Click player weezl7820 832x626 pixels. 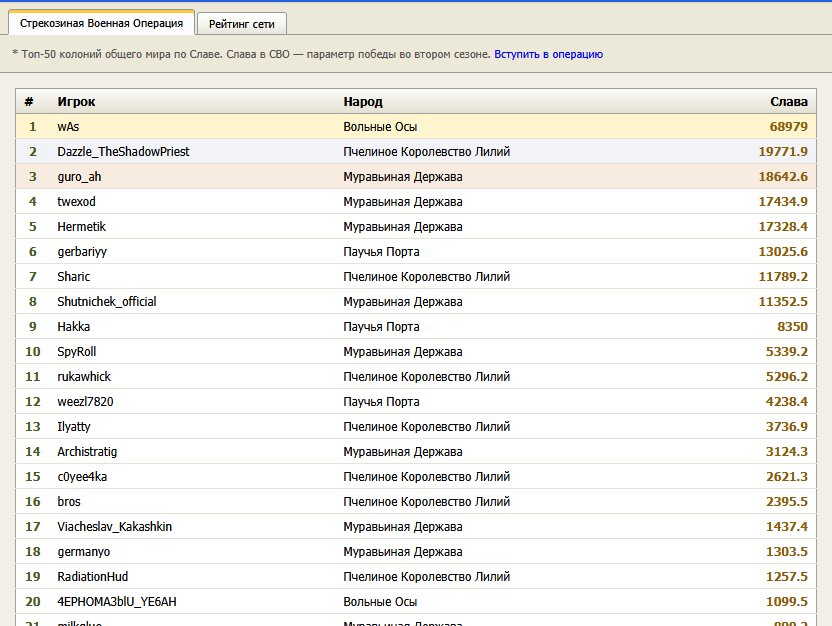click(x=85, y=402)
